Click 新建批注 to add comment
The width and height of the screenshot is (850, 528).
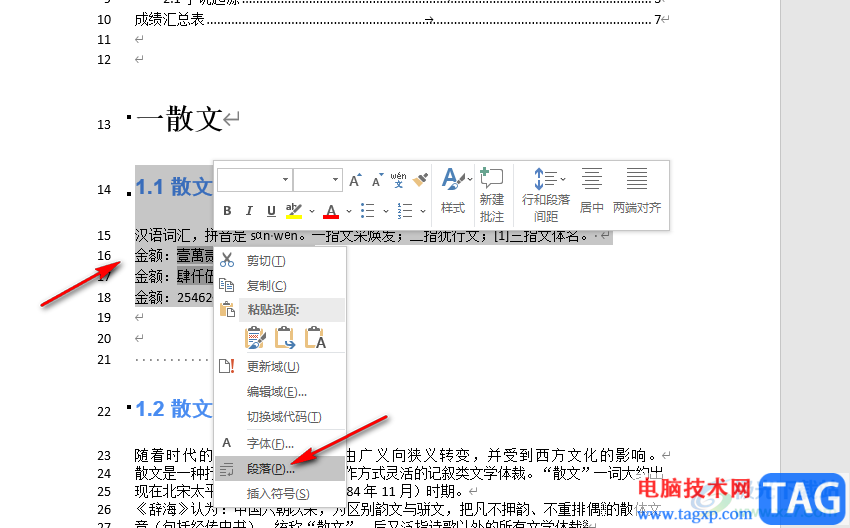[492, 195]
